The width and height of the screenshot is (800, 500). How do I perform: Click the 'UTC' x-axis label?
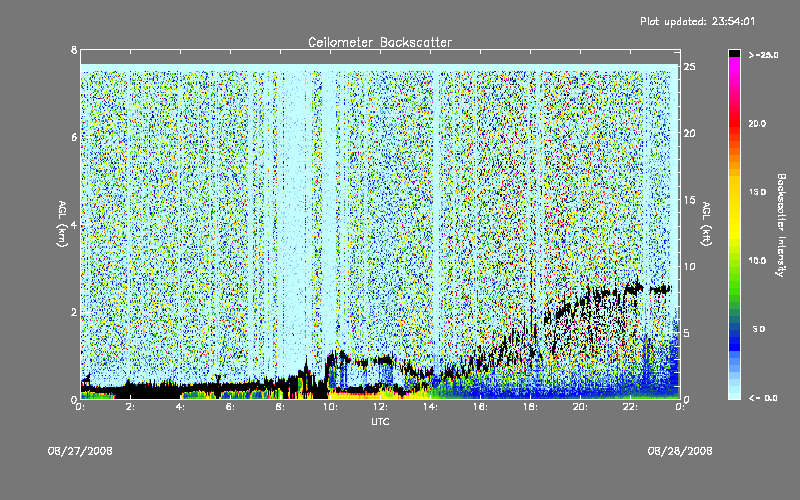[380, 421]
